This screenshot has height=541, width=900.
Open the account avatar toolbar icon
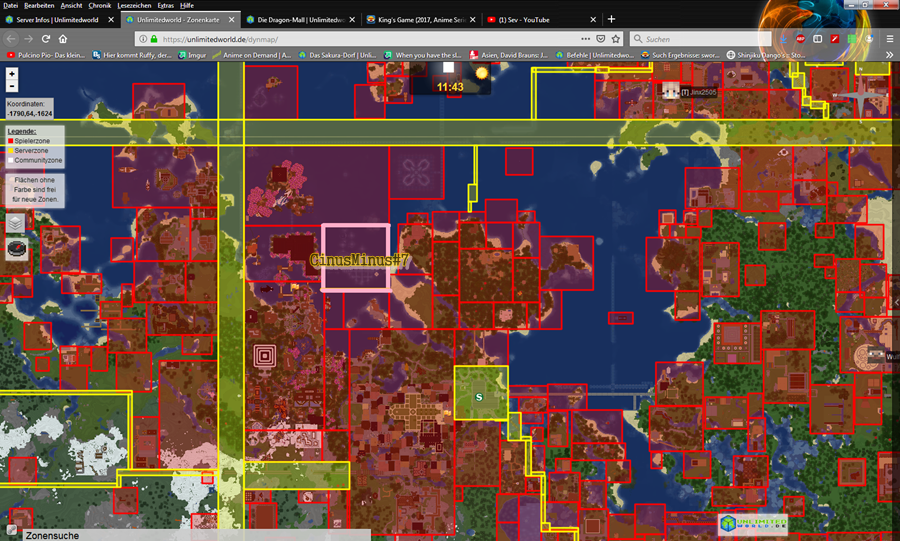870,39
